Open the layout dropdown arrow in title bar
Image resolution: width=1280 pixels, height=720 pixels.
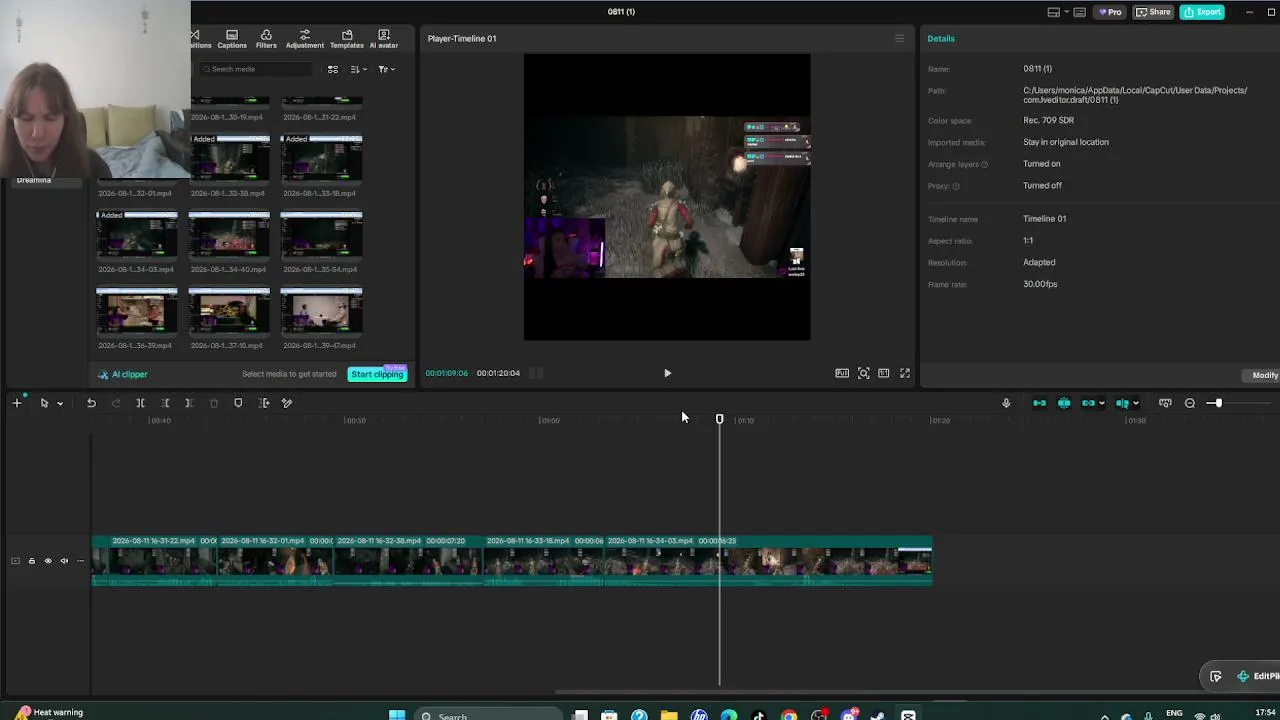[x=1067, y=12]
